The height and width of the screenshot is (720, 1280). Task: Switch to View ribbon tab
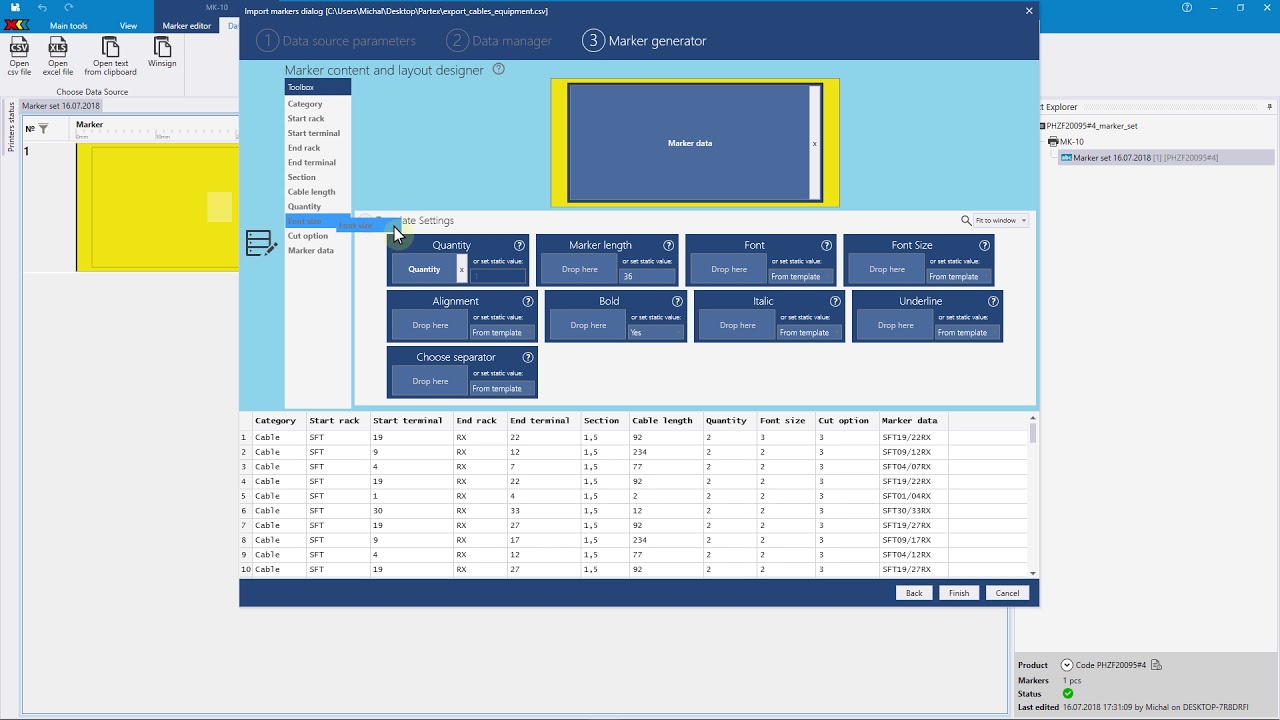click(x=128, y=25)
